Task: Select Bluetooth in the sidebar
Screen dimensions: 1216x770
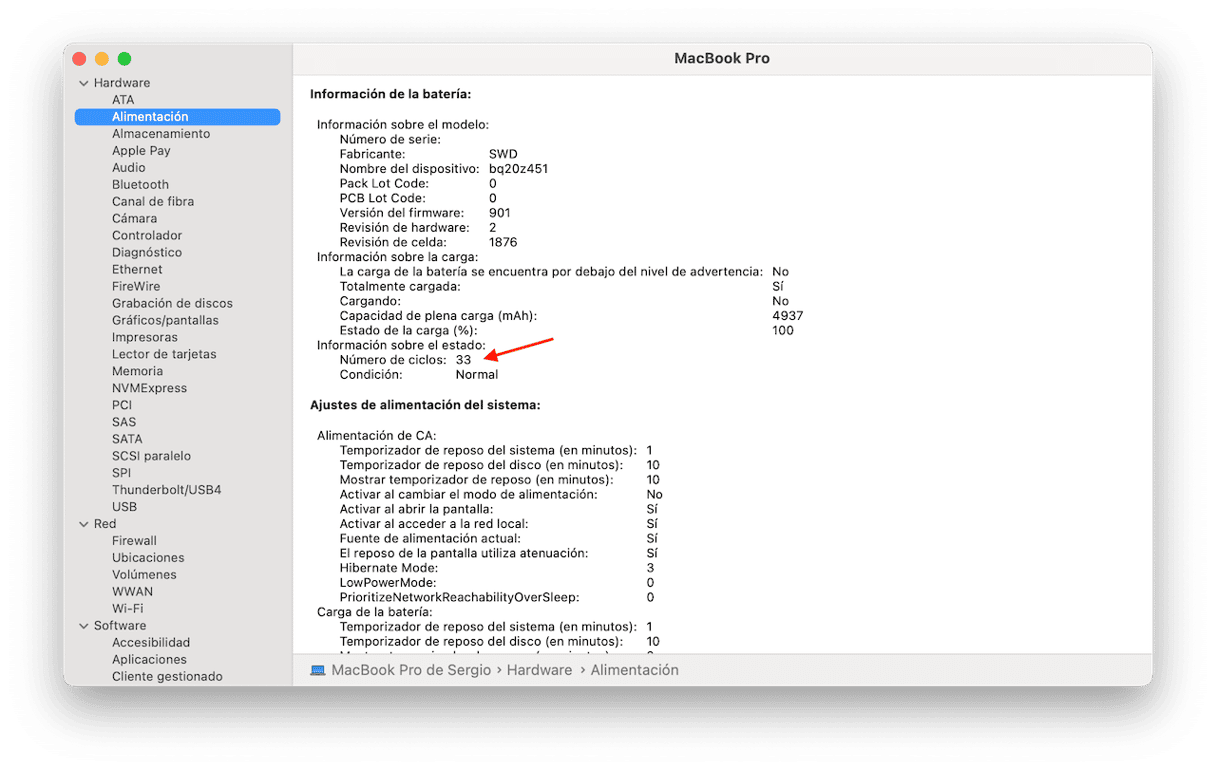Action: pos(140,185)
